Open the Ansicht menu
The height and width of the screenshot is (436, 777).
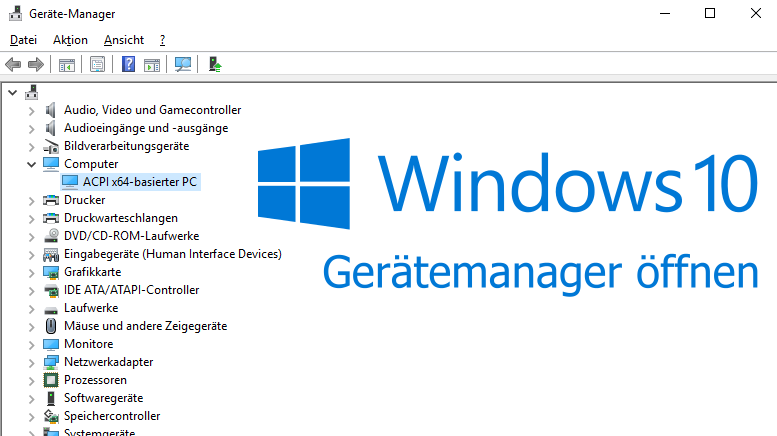[x=124, y=40]
